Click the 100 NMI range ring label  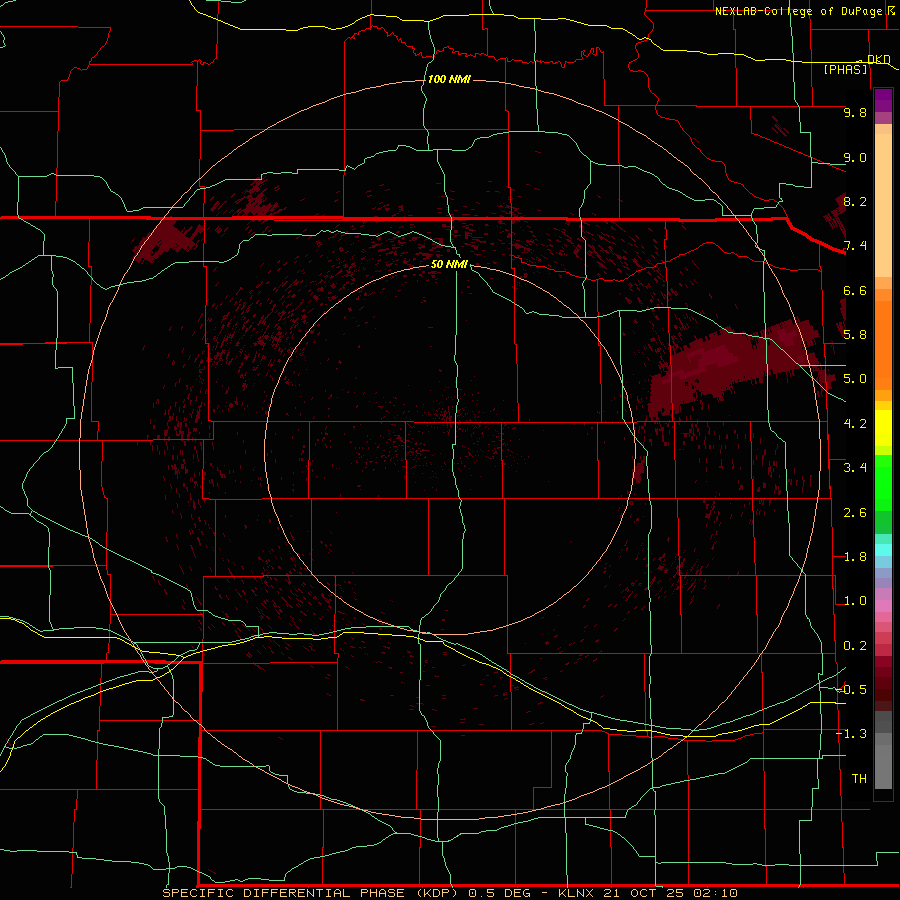coord(449,79)
